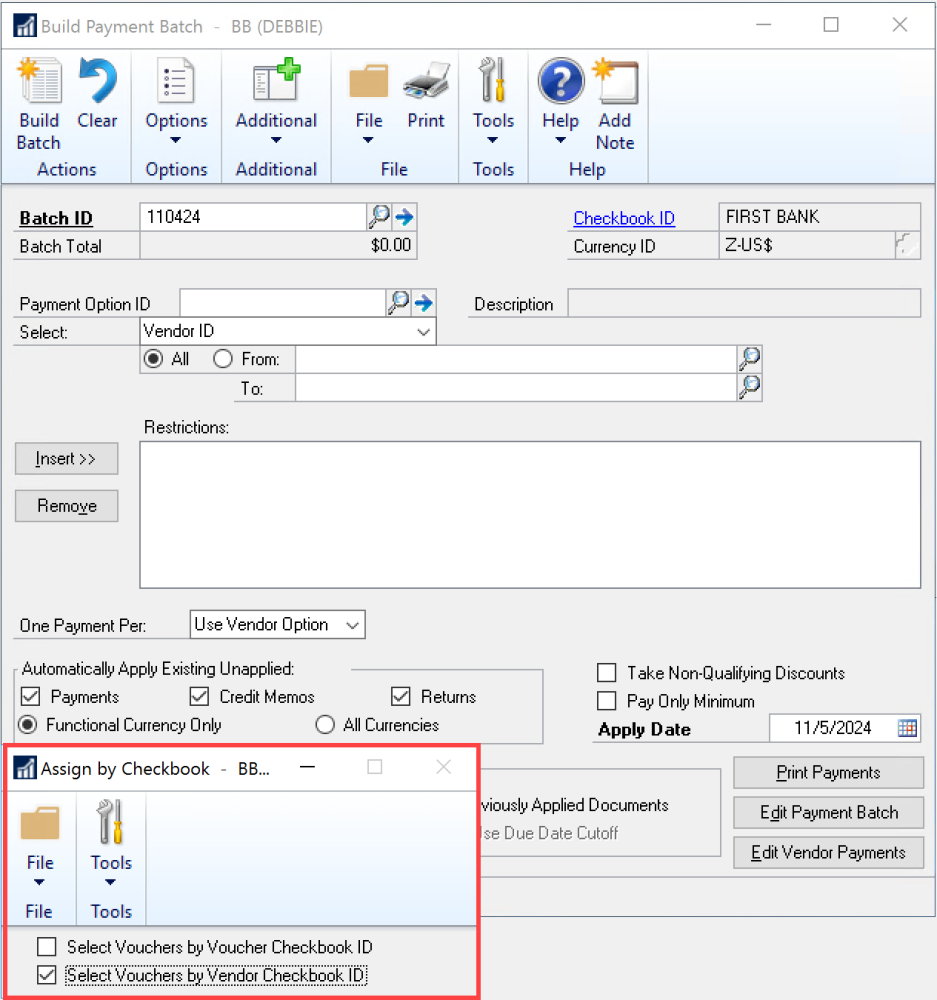Click the From vendor range field
Viewport: 937px width, 1000px height.
pyautogui.click(x=516, y=359)
